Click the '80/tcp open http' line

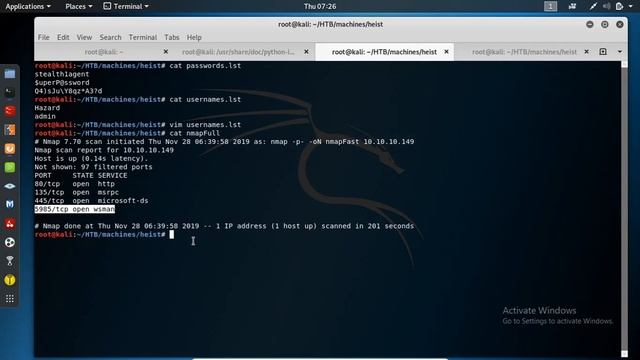(75, 184)
